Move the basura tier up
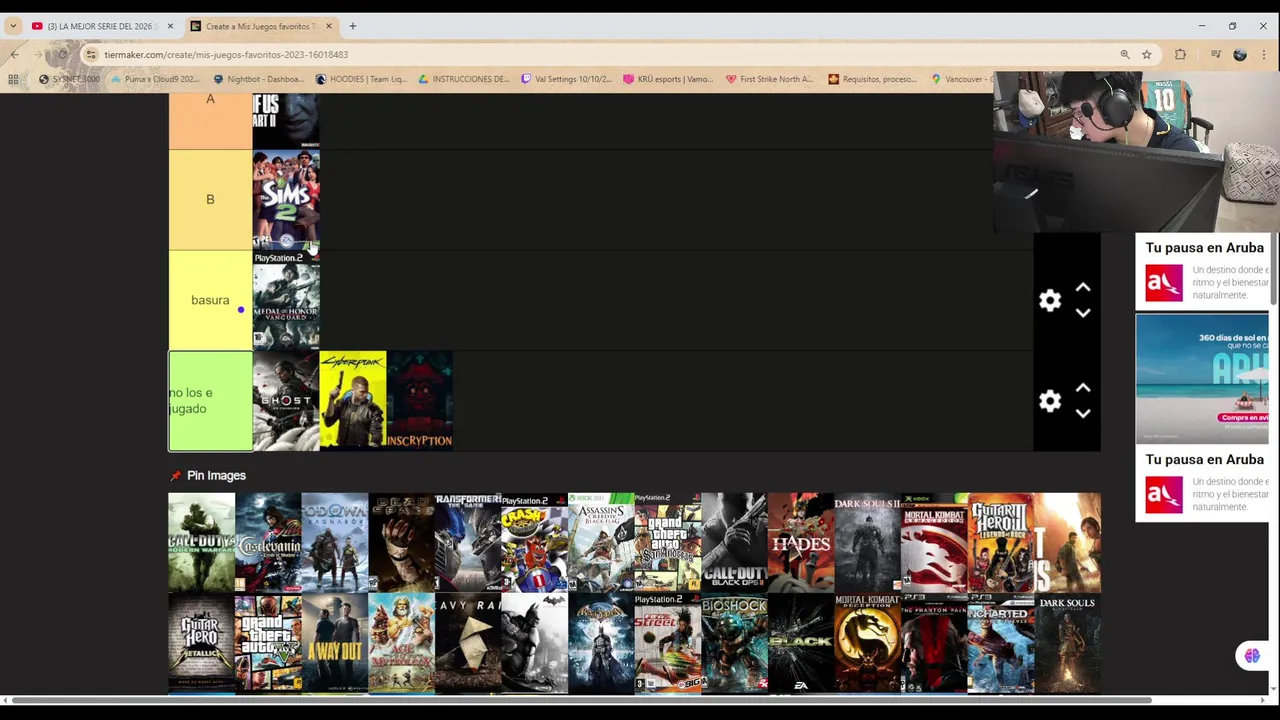 pos(1083,288)
